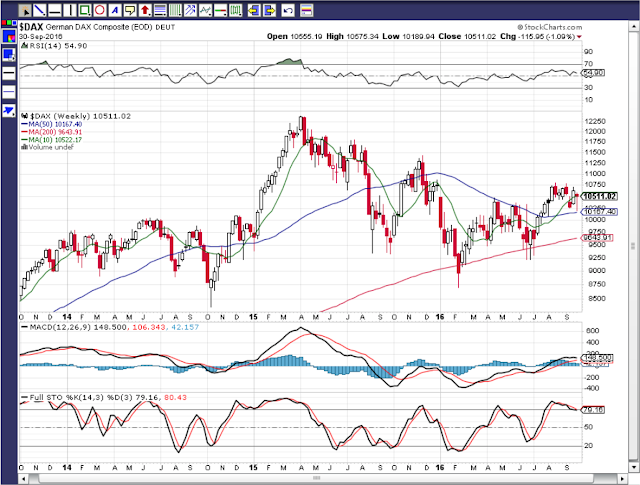Select the pointer selection tool
This screenshot has width=640, height=485.
(x=24, y=10)
